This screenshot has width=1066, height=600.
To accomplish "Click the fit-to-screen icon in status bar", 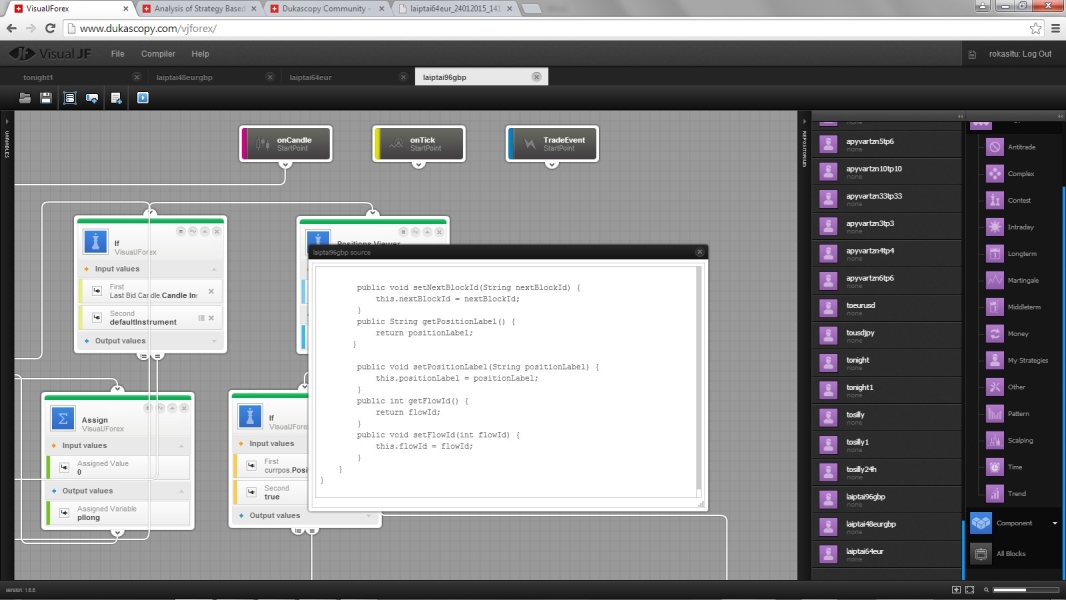I will tap(969, 590).
